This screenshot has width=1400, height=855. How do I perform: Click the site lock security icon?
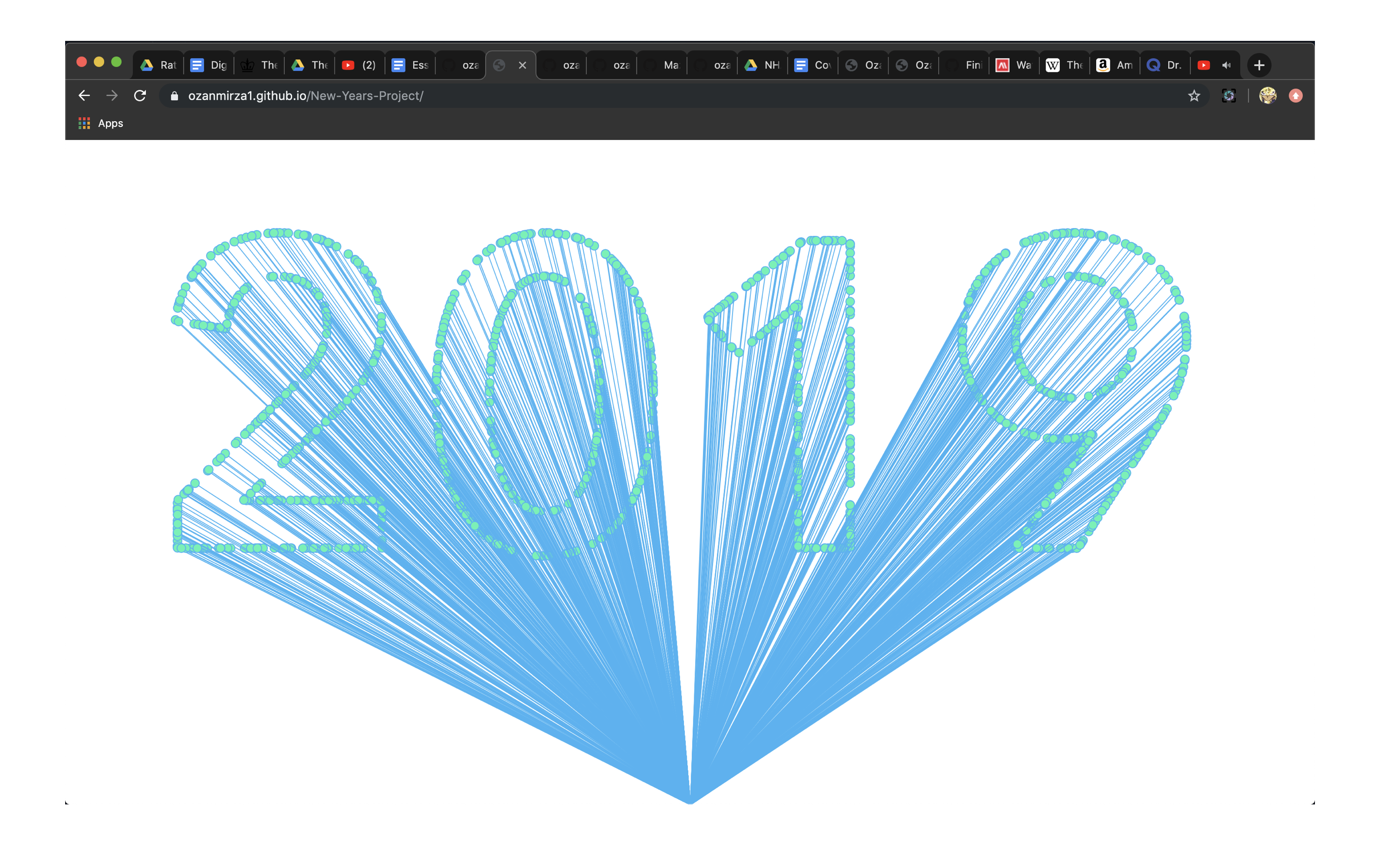[175, 95]
